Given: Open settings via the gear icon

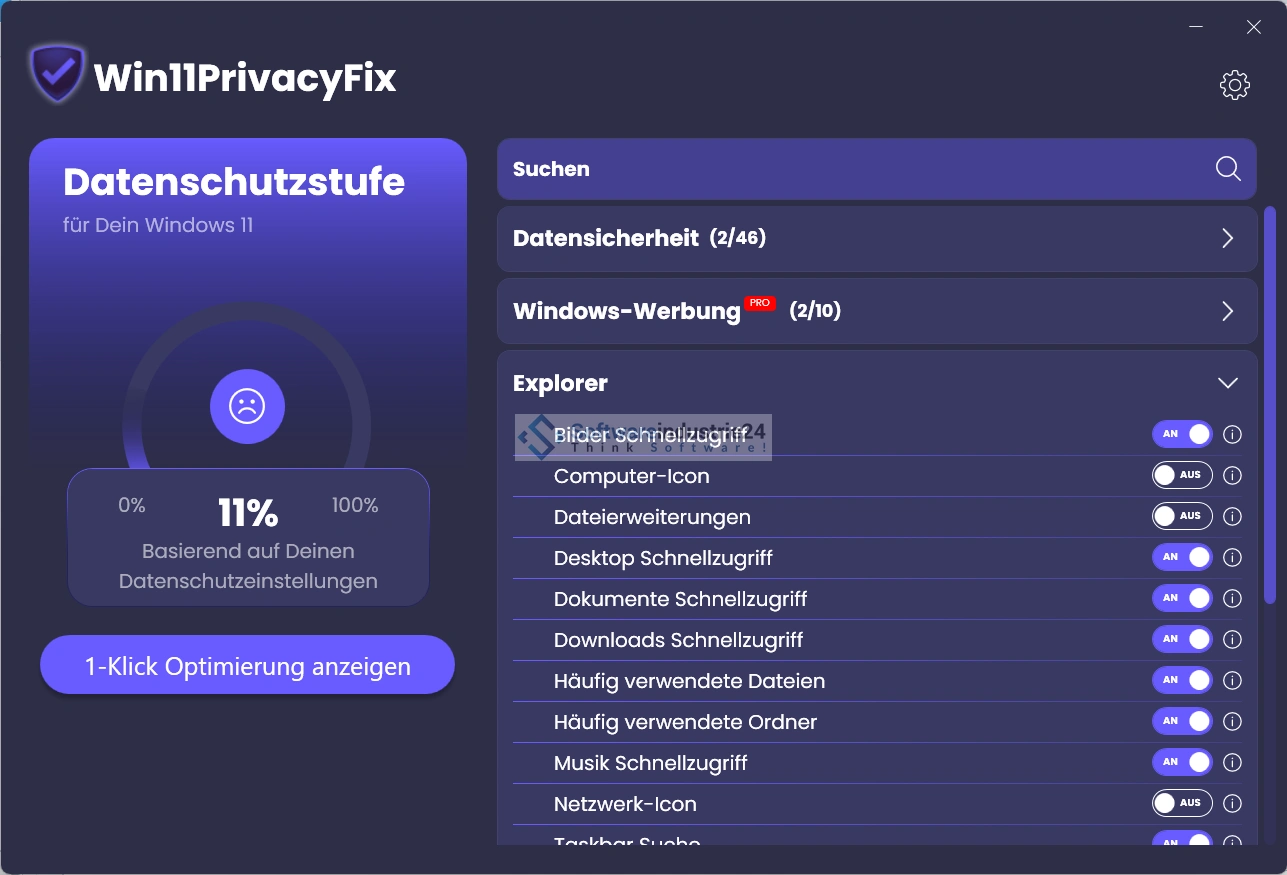Looking at the screenshot, I should [1235, 85].
